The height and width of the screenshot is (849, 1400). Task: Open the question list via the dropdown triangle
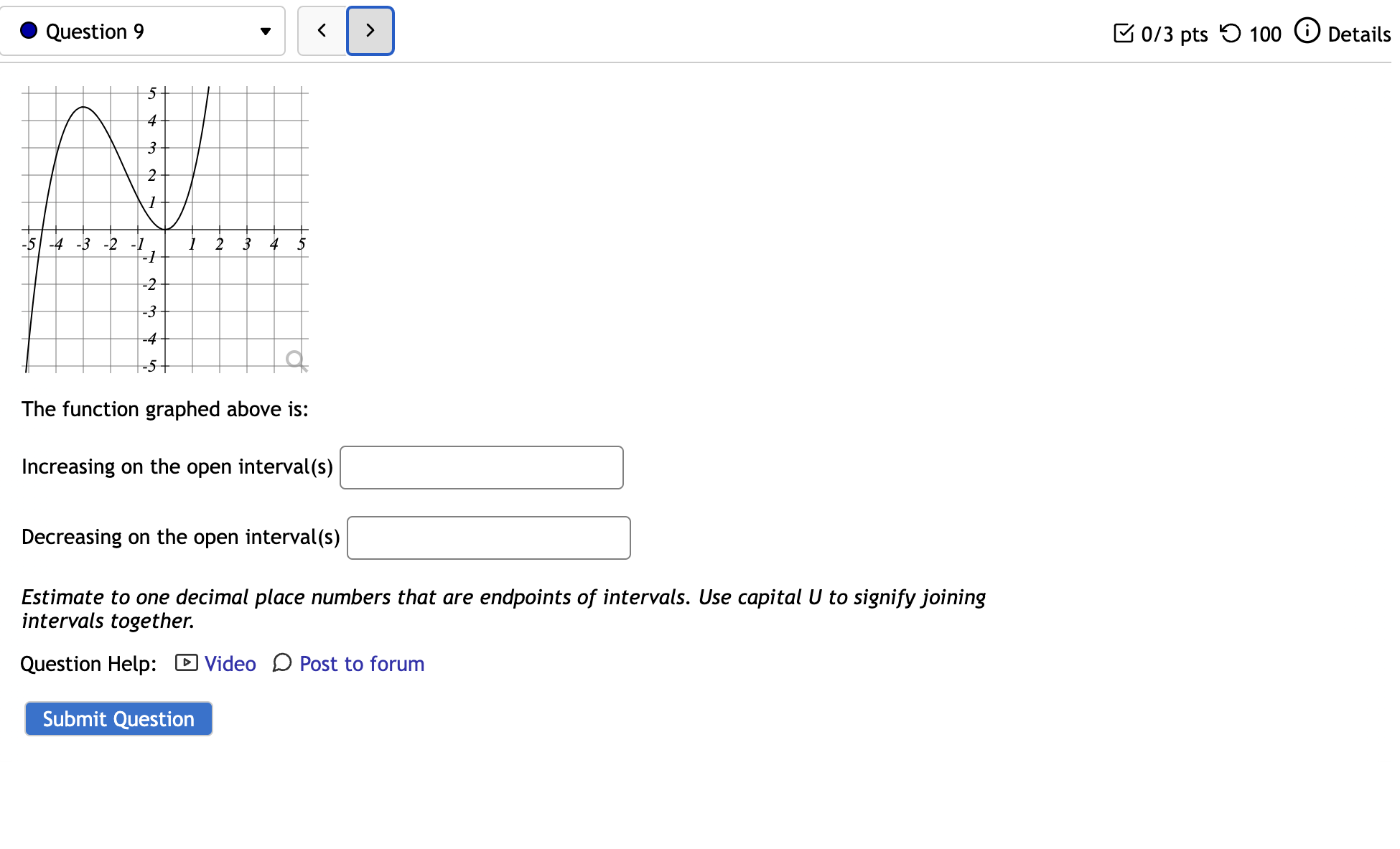[265, 31]
